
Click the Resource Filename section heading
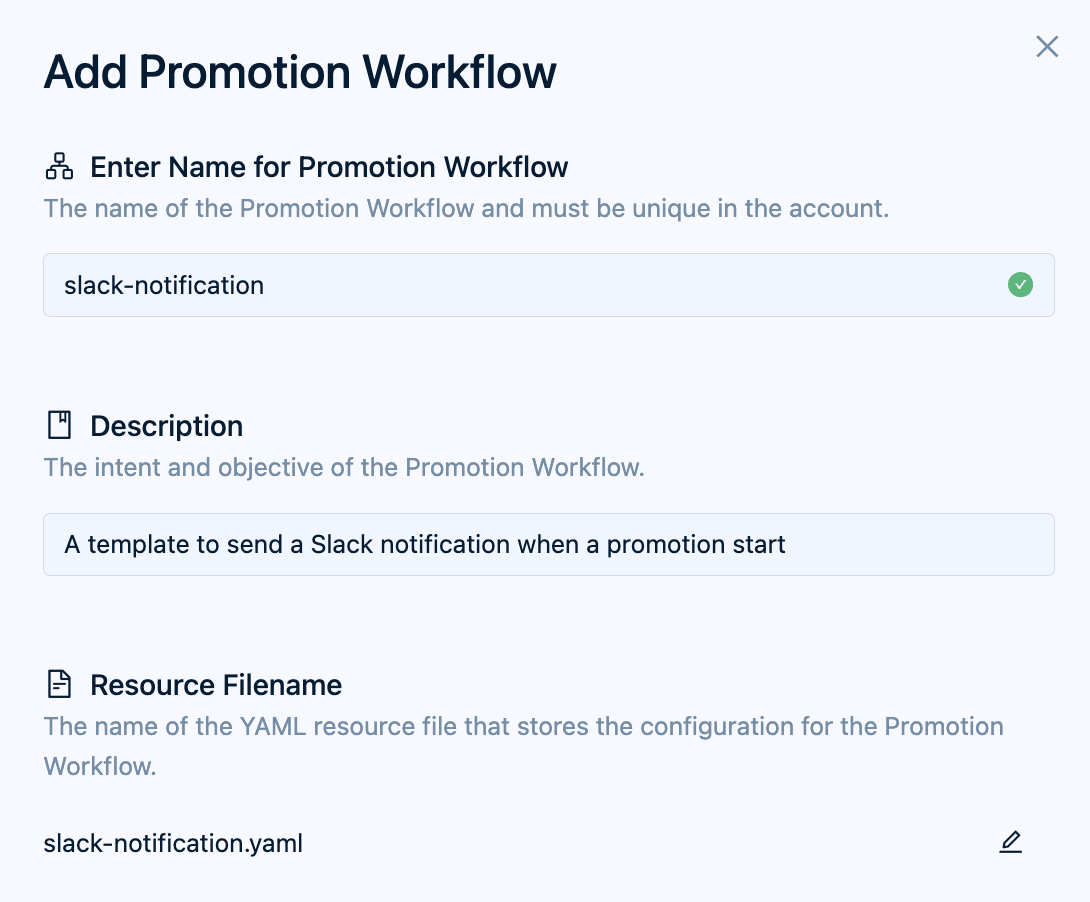[216, 685]
